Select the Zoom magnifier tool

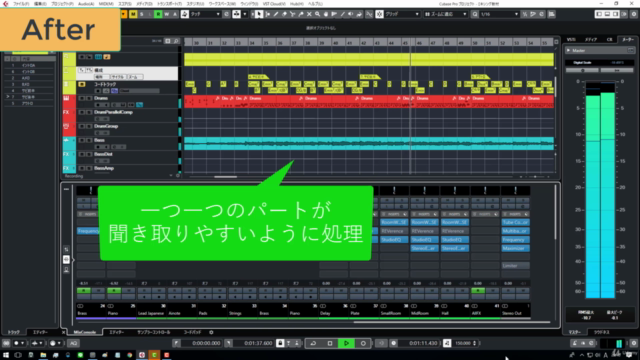coord(317,14)
